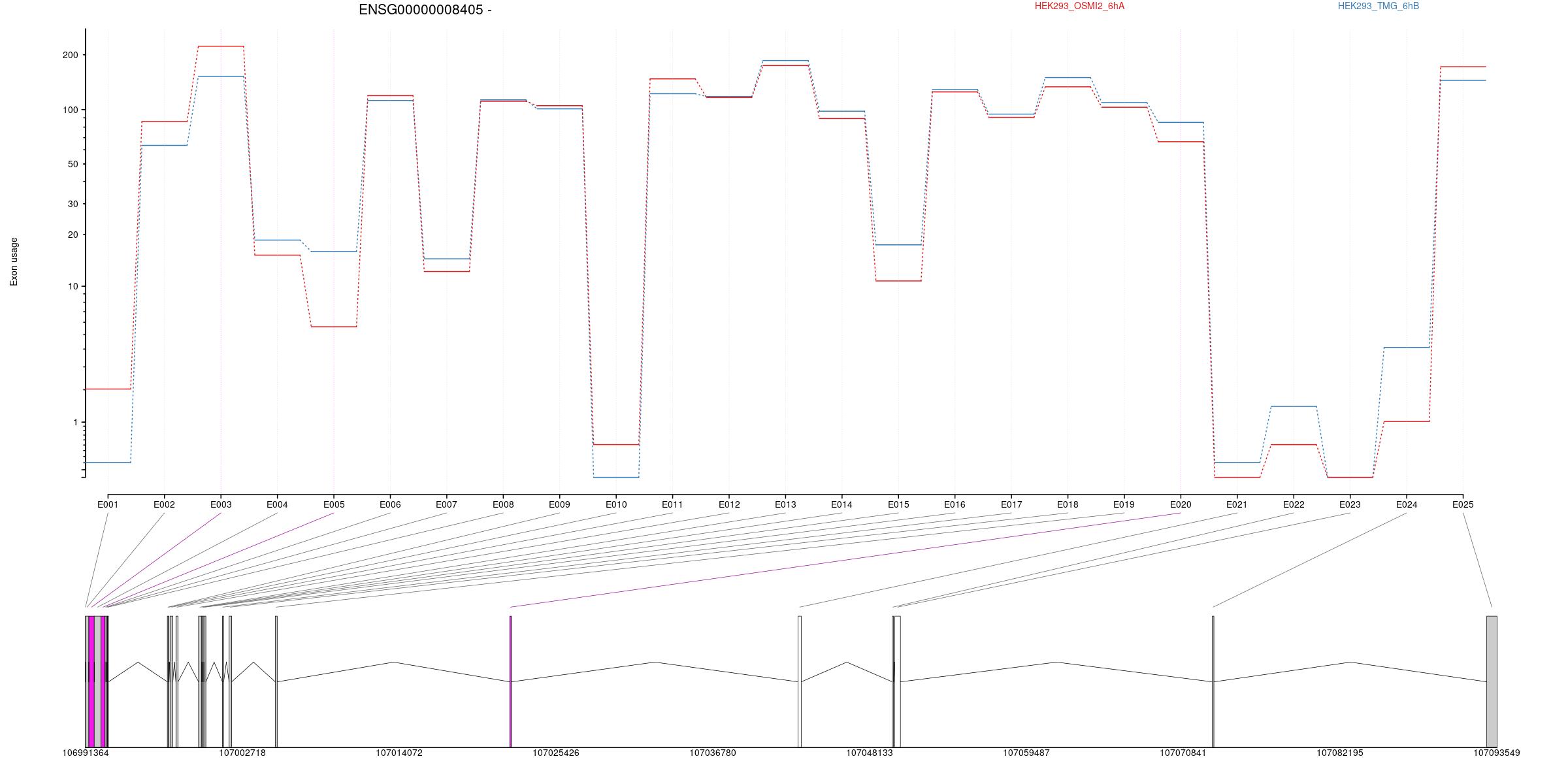Click exon label E021
1568x784 pixels.
[x=1237, y=504]
